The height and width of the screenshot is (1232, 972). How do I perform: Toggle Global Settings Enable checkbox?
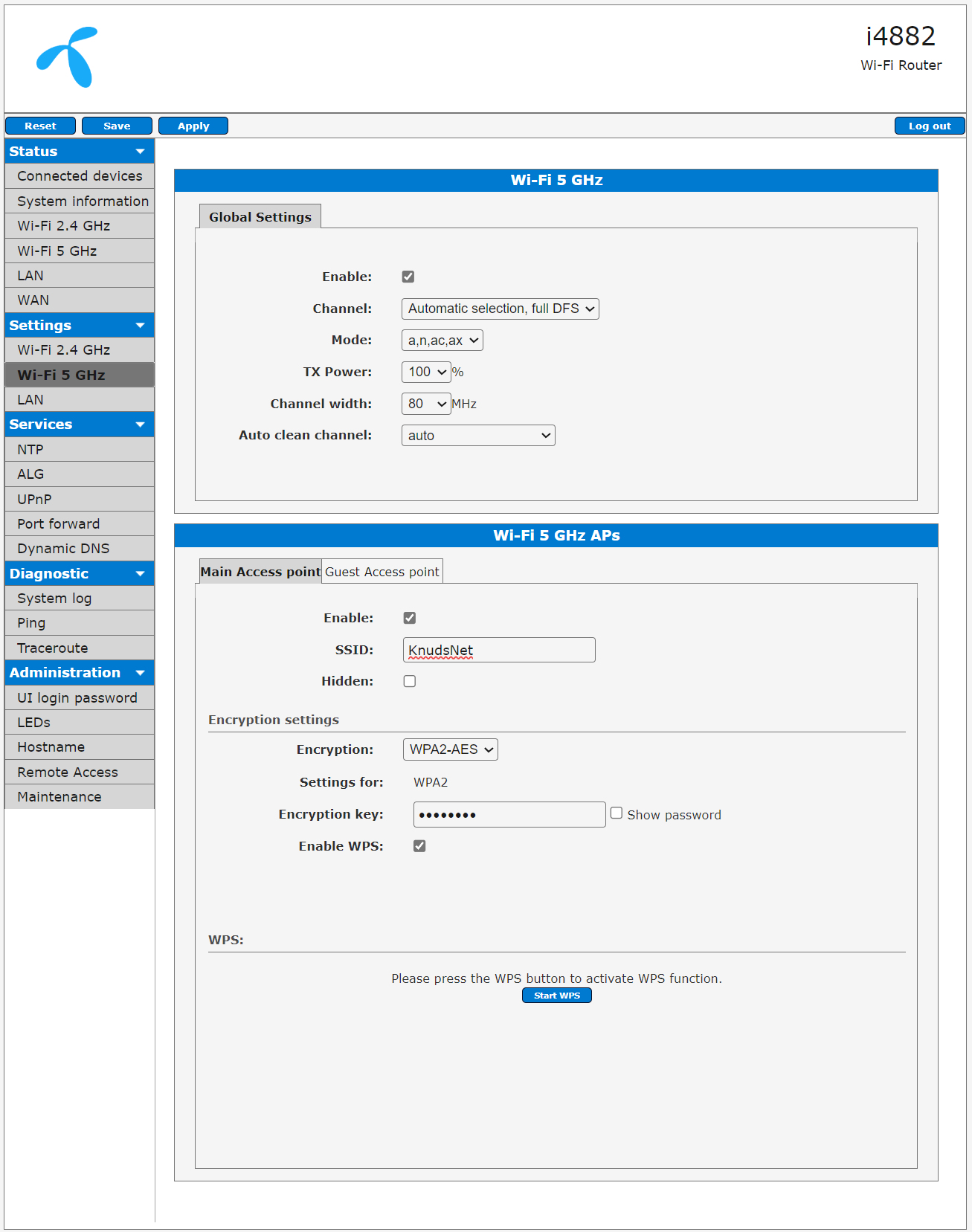click(x=408, y=277)
